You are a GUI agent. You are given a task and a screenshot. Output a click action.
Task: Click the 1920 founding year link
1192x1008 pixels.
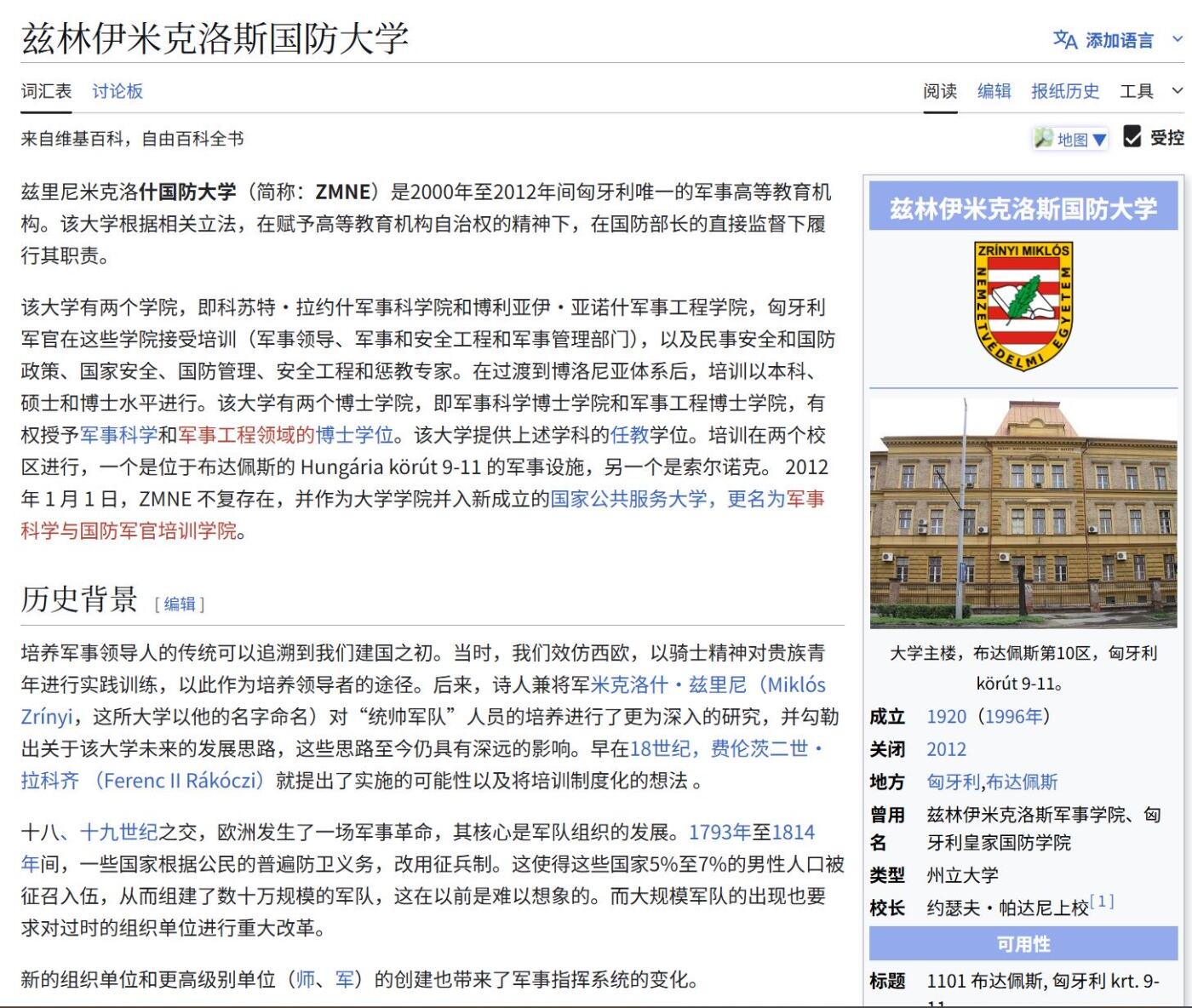946,717
